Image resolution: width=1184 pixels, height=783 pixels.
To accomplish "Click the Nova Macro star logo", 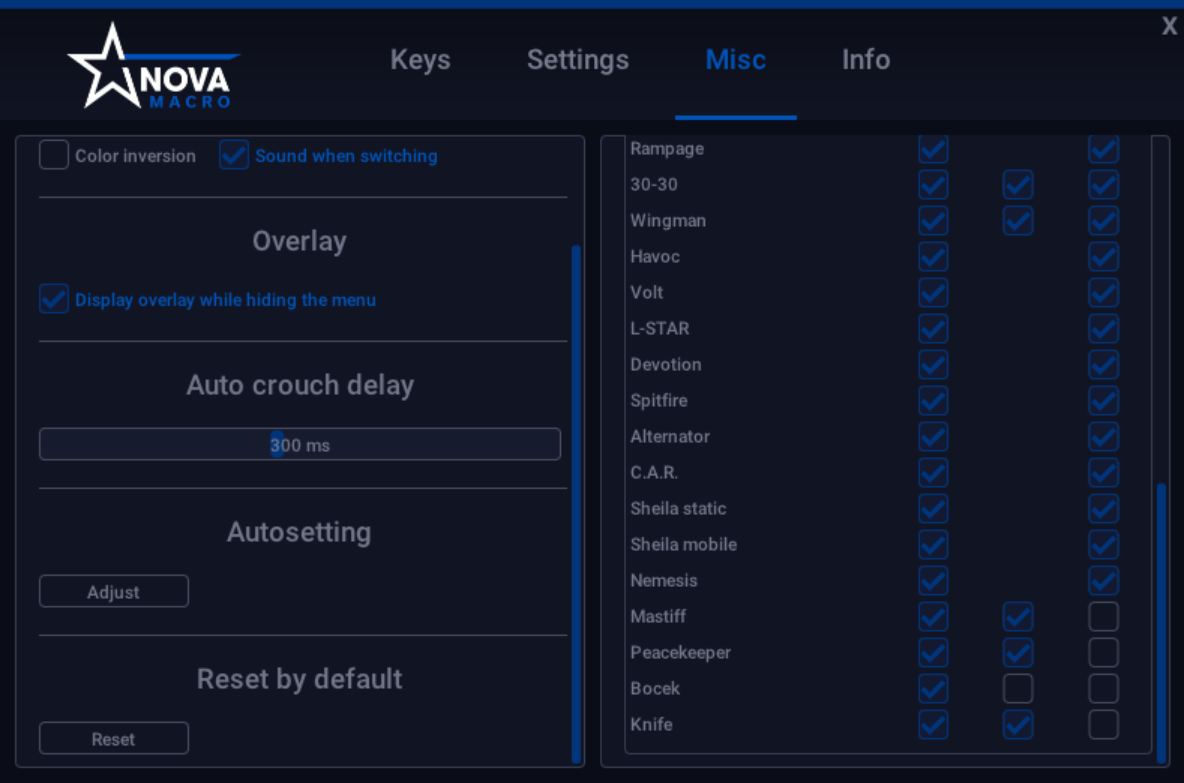I will point(154,66).
